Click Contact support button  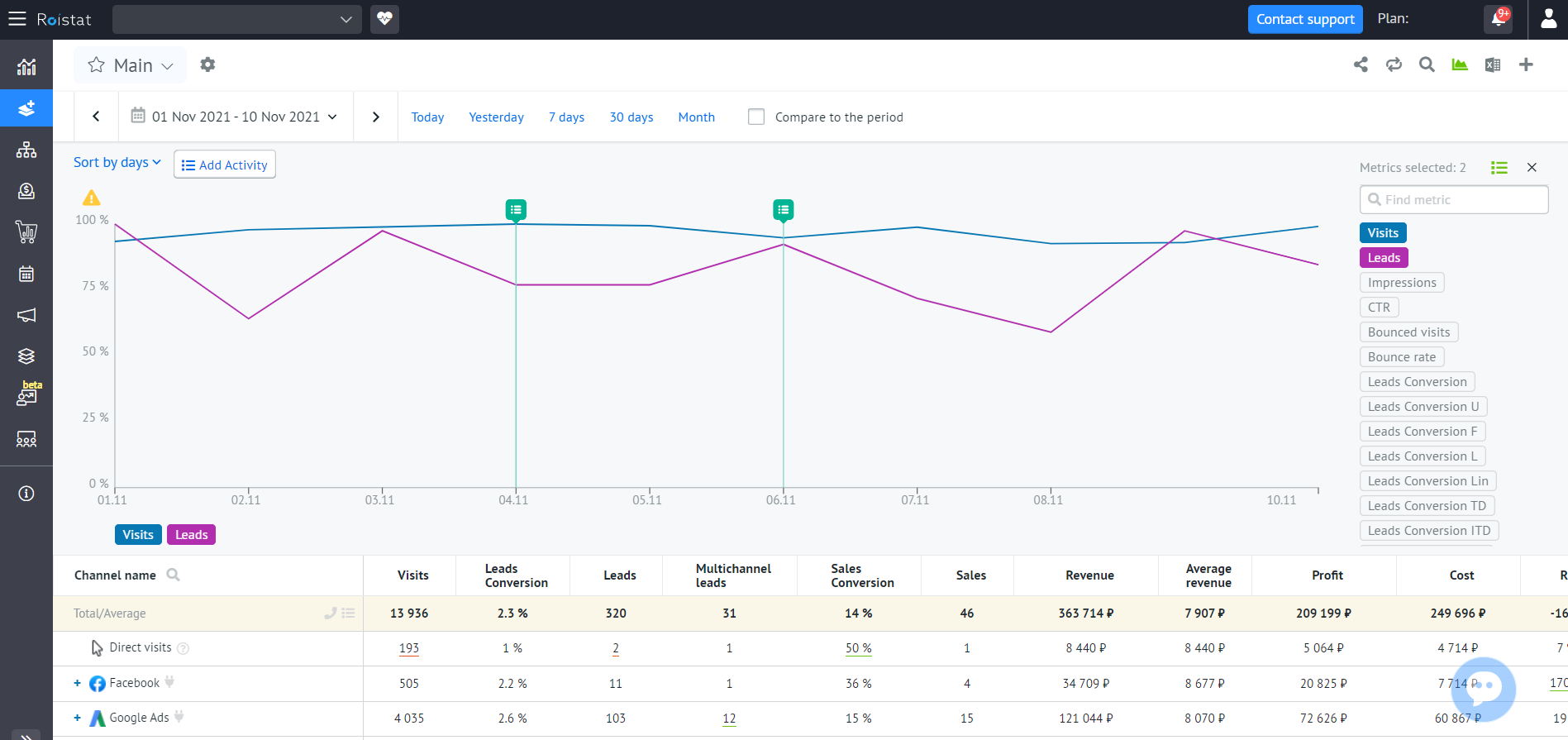(x=1305, y=19)
